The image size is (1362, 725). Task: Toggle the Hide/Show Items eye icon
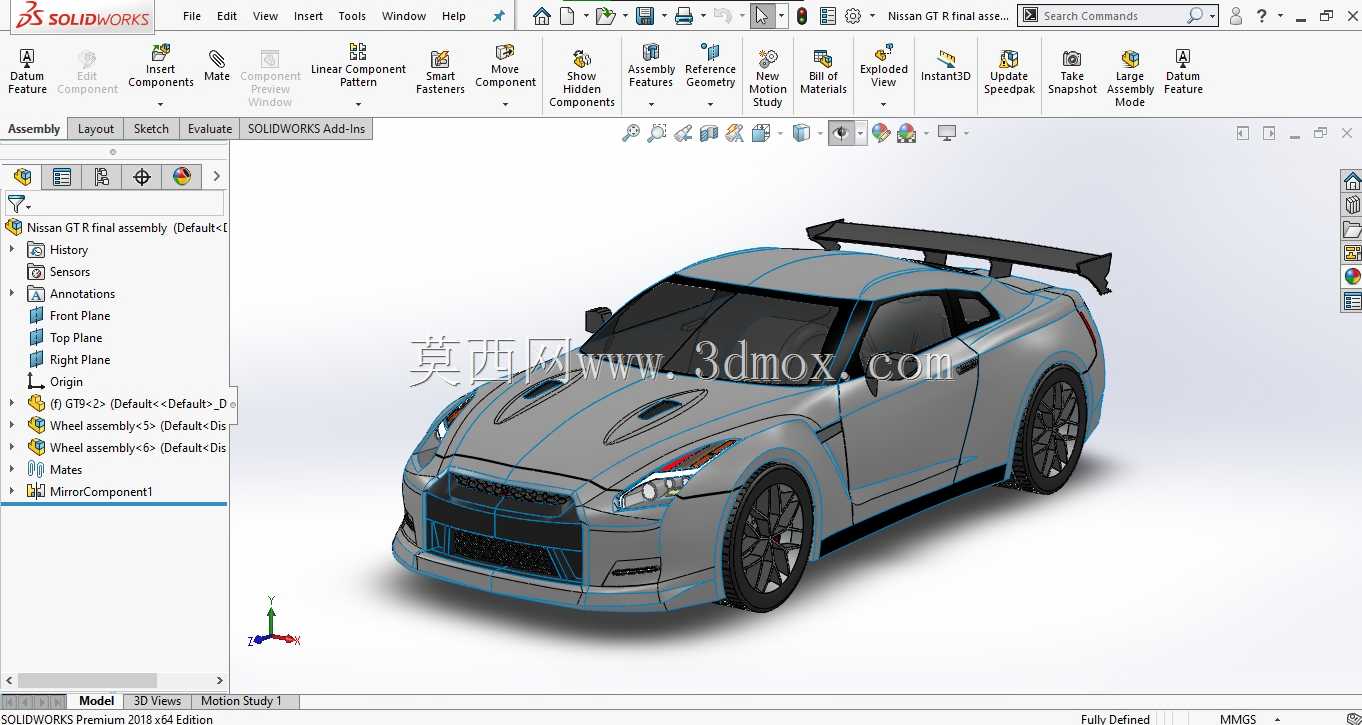(x=841, y=133)
